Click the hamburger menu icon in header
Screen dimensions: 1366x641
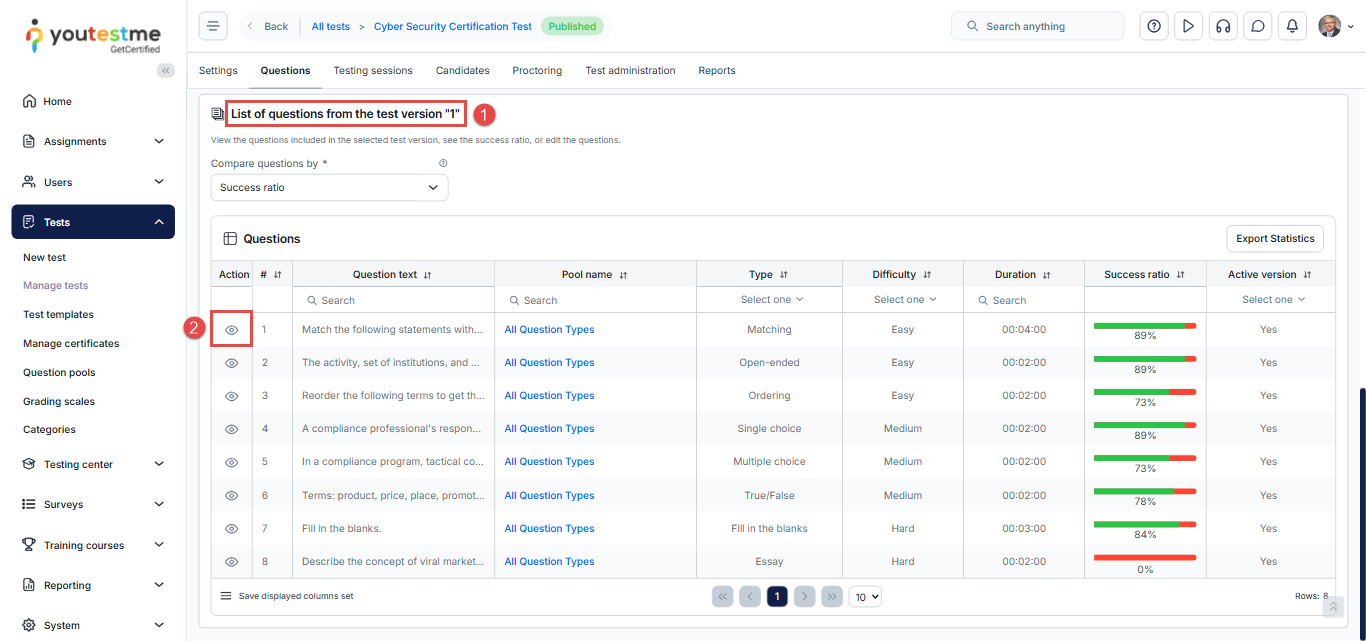point(213,26)
